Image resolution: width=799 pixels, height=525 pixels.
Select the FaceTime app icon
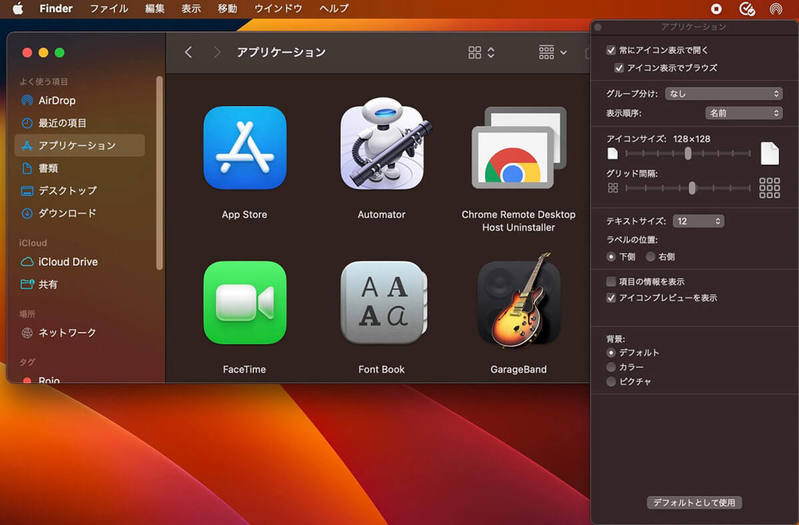(x=245, y=302)
